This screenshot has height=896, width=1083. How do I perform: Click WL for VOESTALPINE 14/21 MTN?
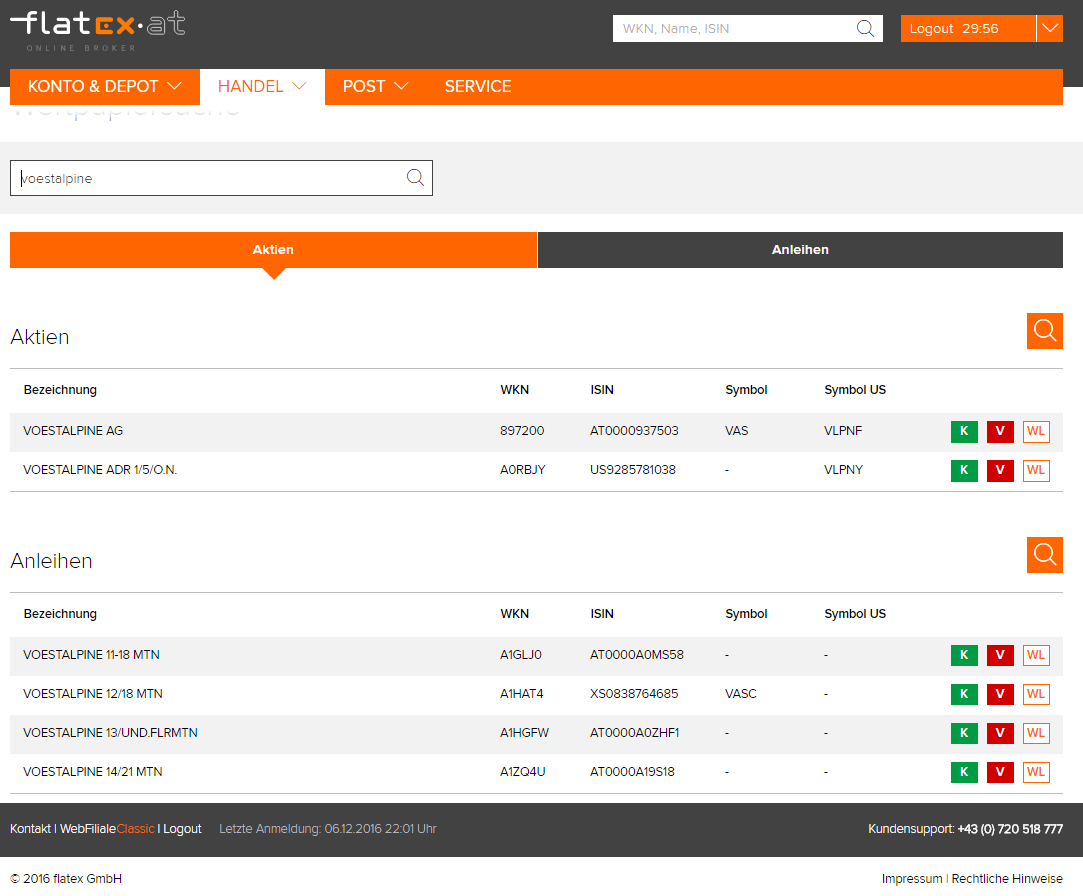(x=1036, y=772)
